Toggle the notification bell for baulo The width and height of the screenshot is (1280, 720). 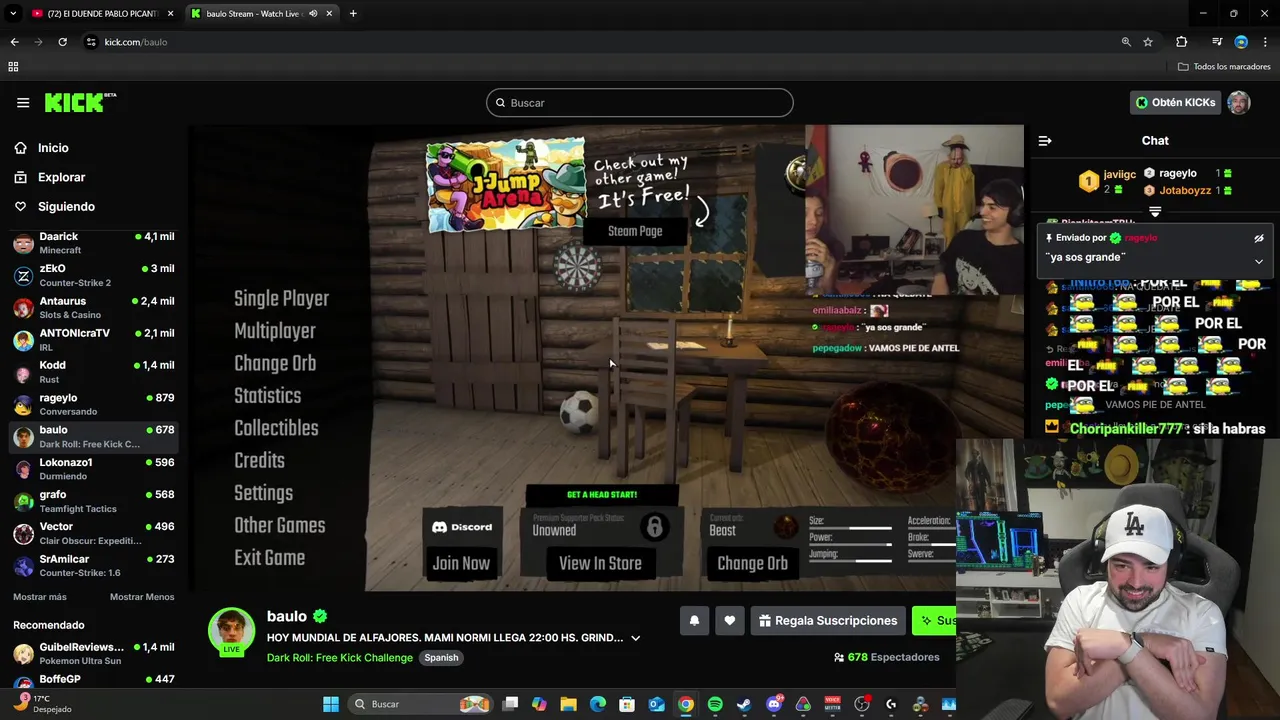pyautogui.click(x=694, y=621)
